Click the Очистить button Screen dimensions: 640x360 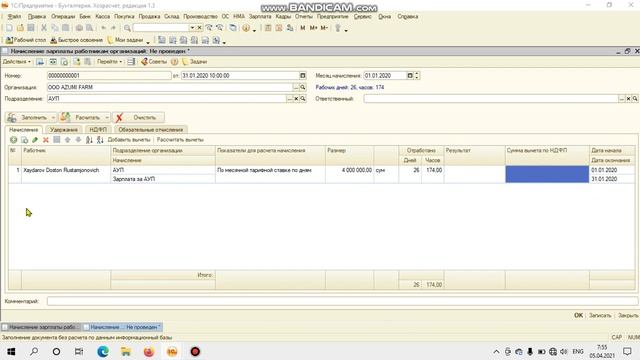pos(138,118)
